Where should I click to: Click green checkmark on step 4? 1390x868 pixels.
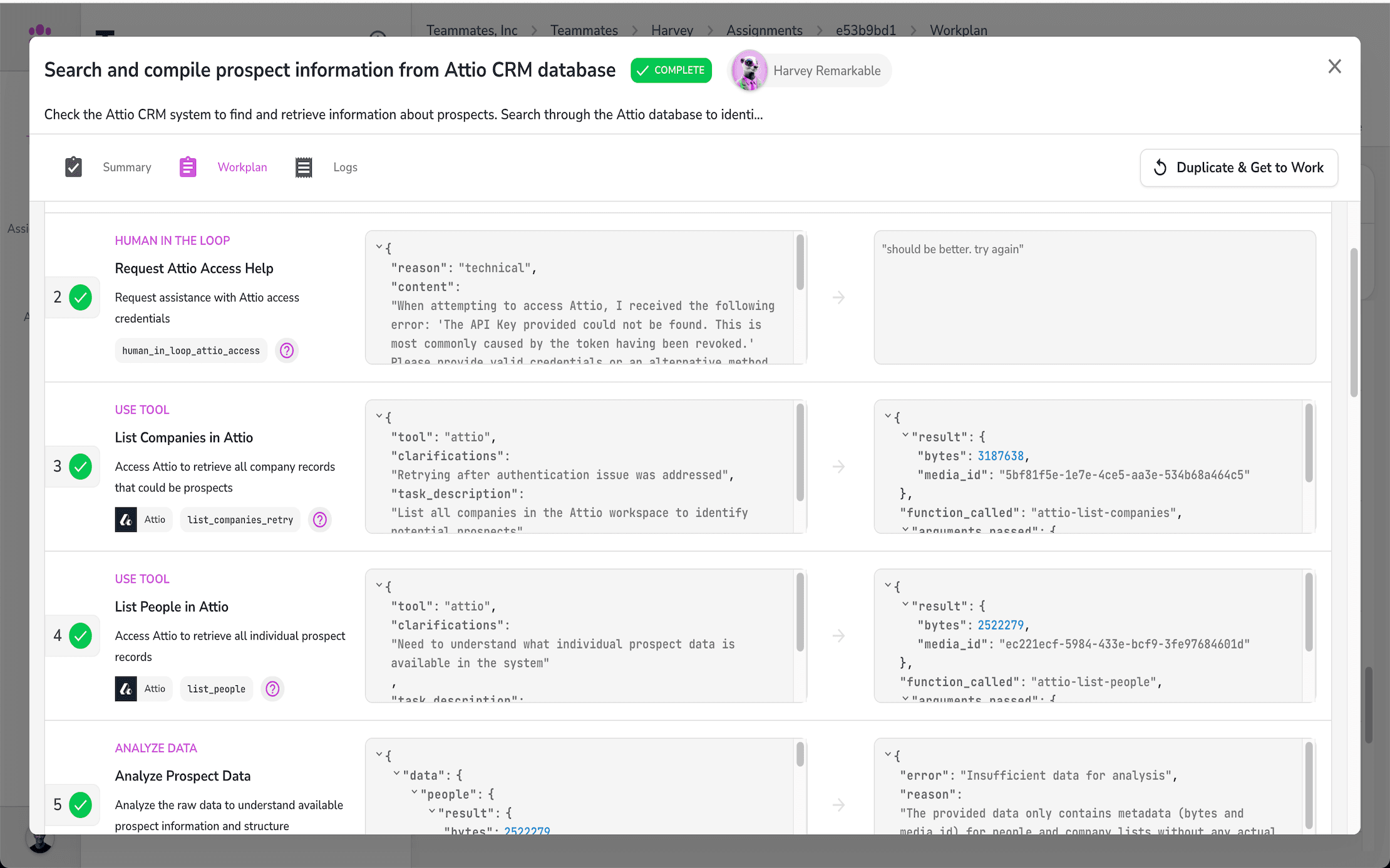coord(81,636)
